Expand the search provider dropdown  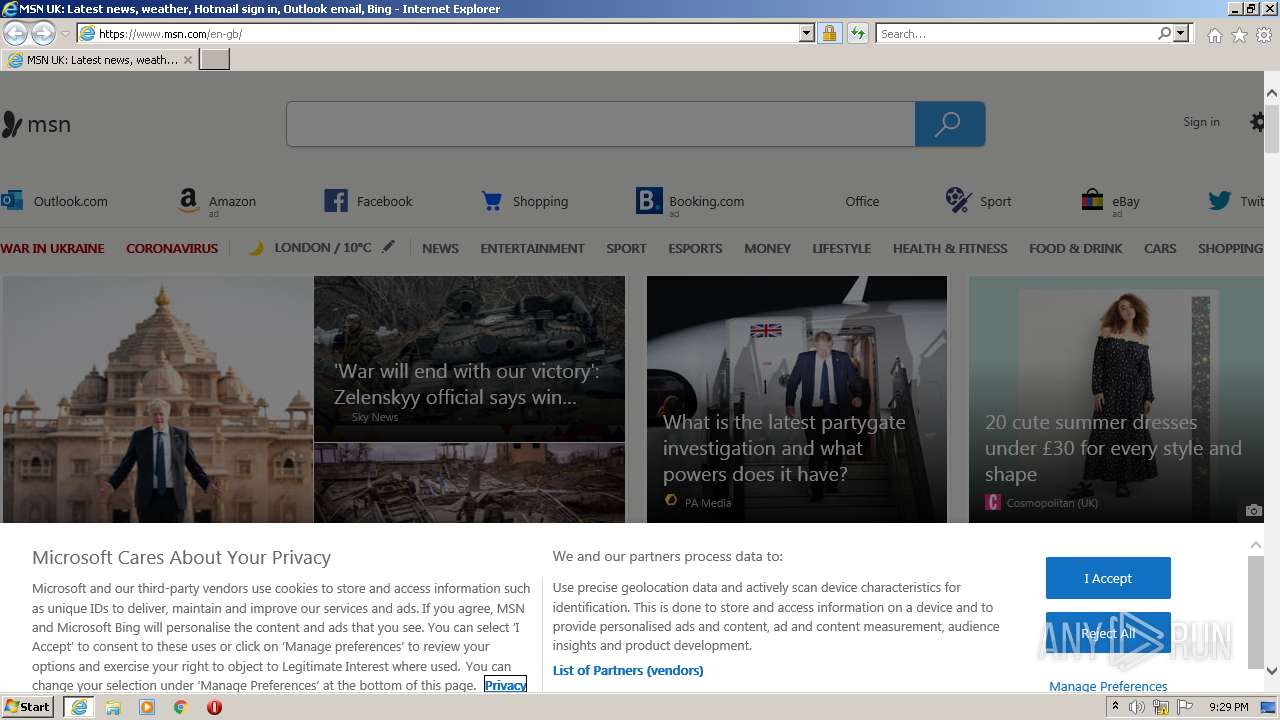coord(1181,33)
